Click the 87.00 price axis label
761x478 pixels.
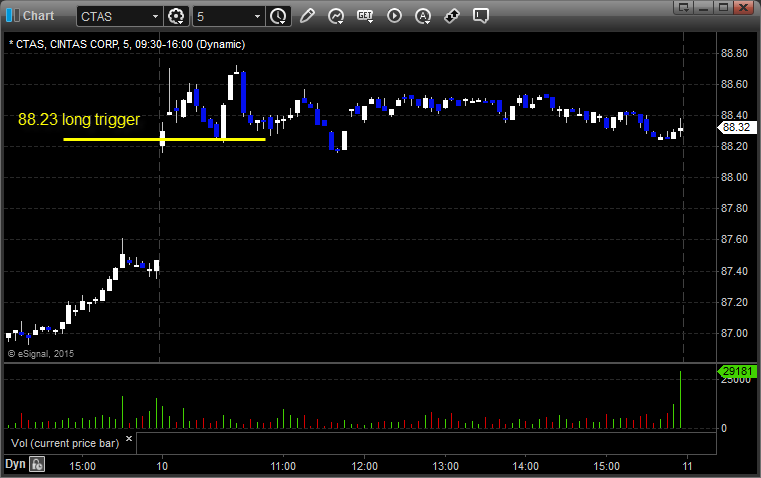(x=734, y=333)
